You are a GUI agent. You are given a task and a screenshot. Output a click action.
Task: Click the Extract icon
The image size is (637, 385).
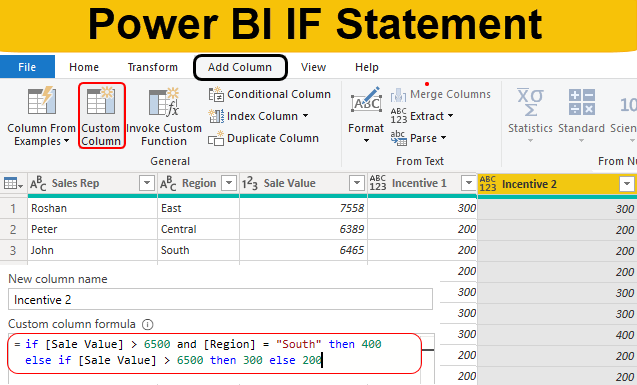click(x=399, y=116)
